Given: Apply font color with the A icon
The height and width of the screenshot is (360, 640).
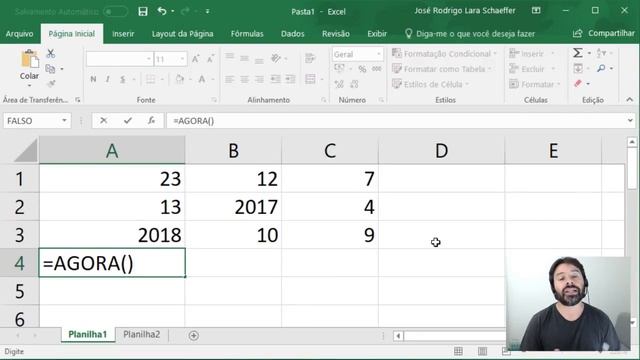Looking at the screenshot, I should coord(202,79).
